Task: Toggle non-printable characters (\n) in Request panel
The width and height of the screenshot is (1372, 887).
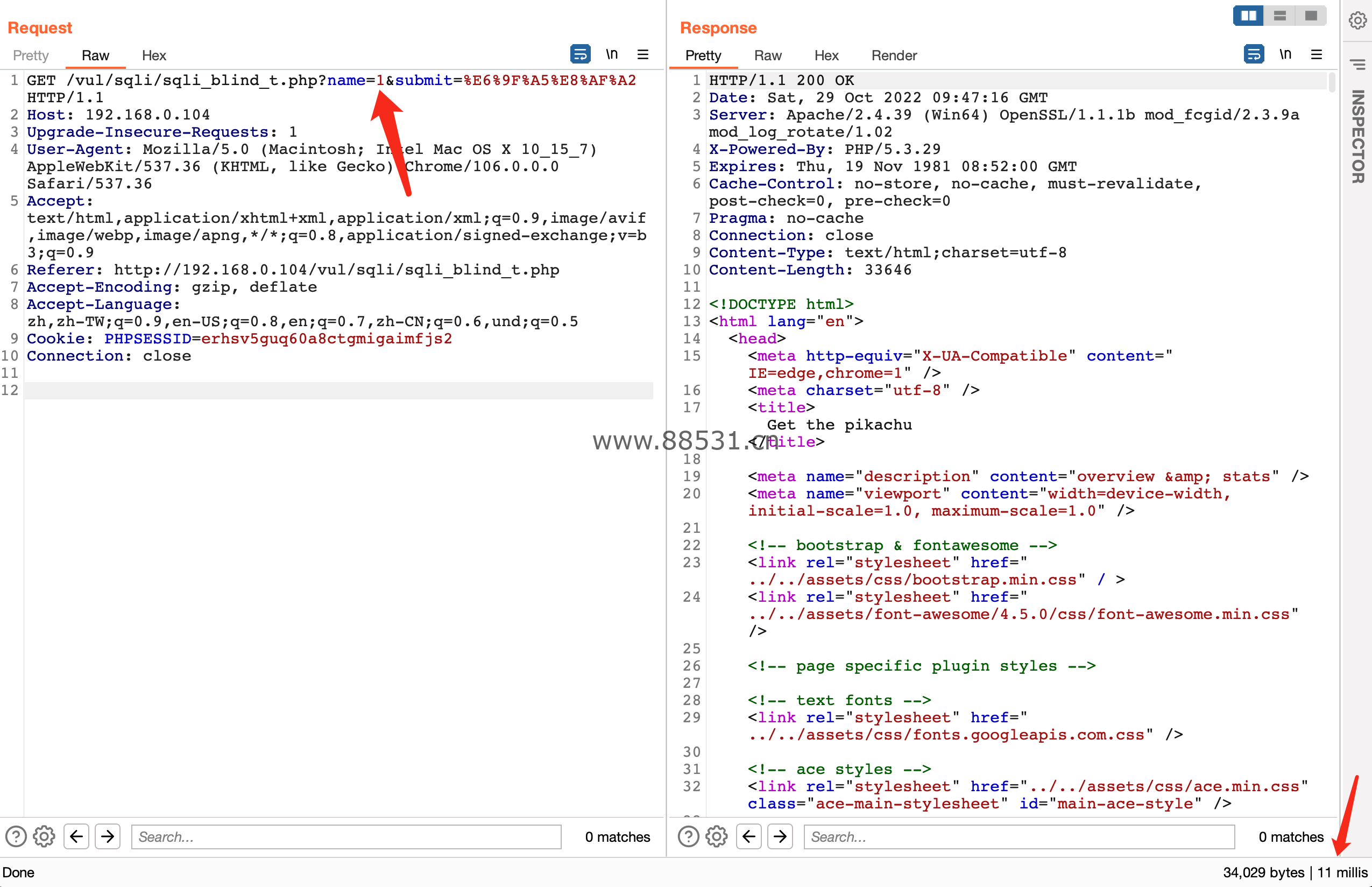Action: coord(611,54)
